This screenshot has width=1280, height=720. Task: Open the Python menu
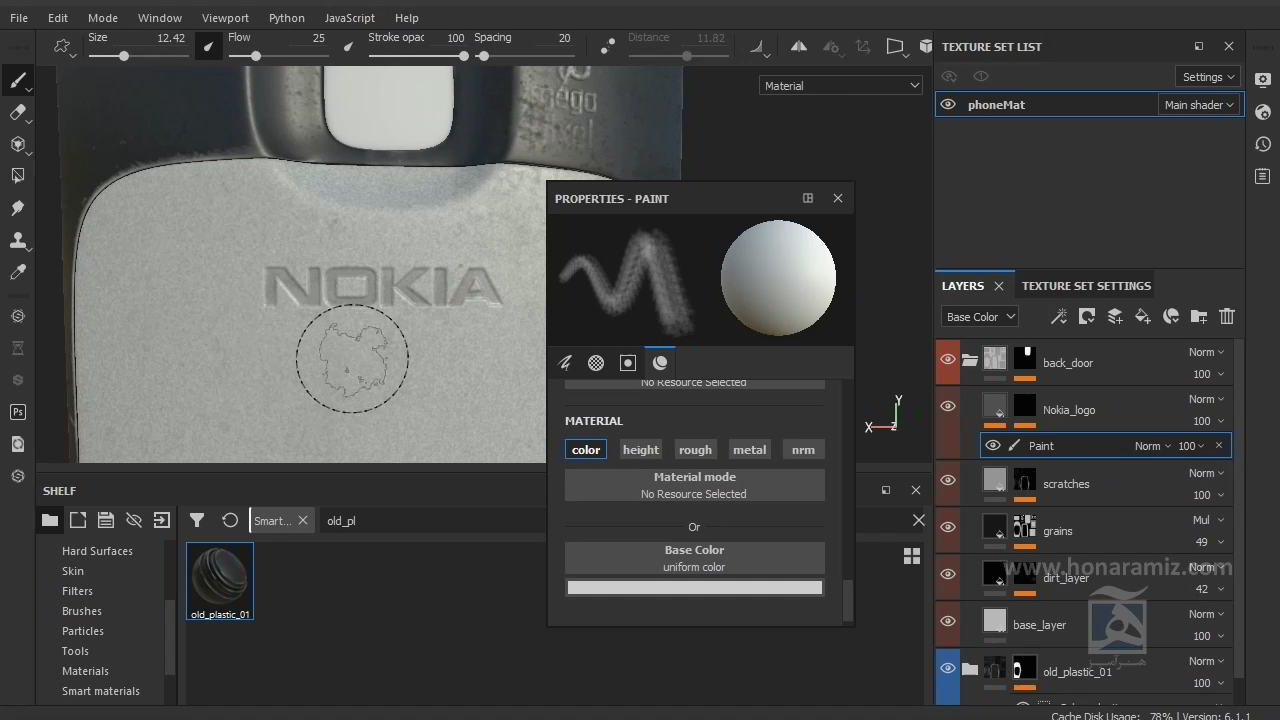[x=287, y=18]
